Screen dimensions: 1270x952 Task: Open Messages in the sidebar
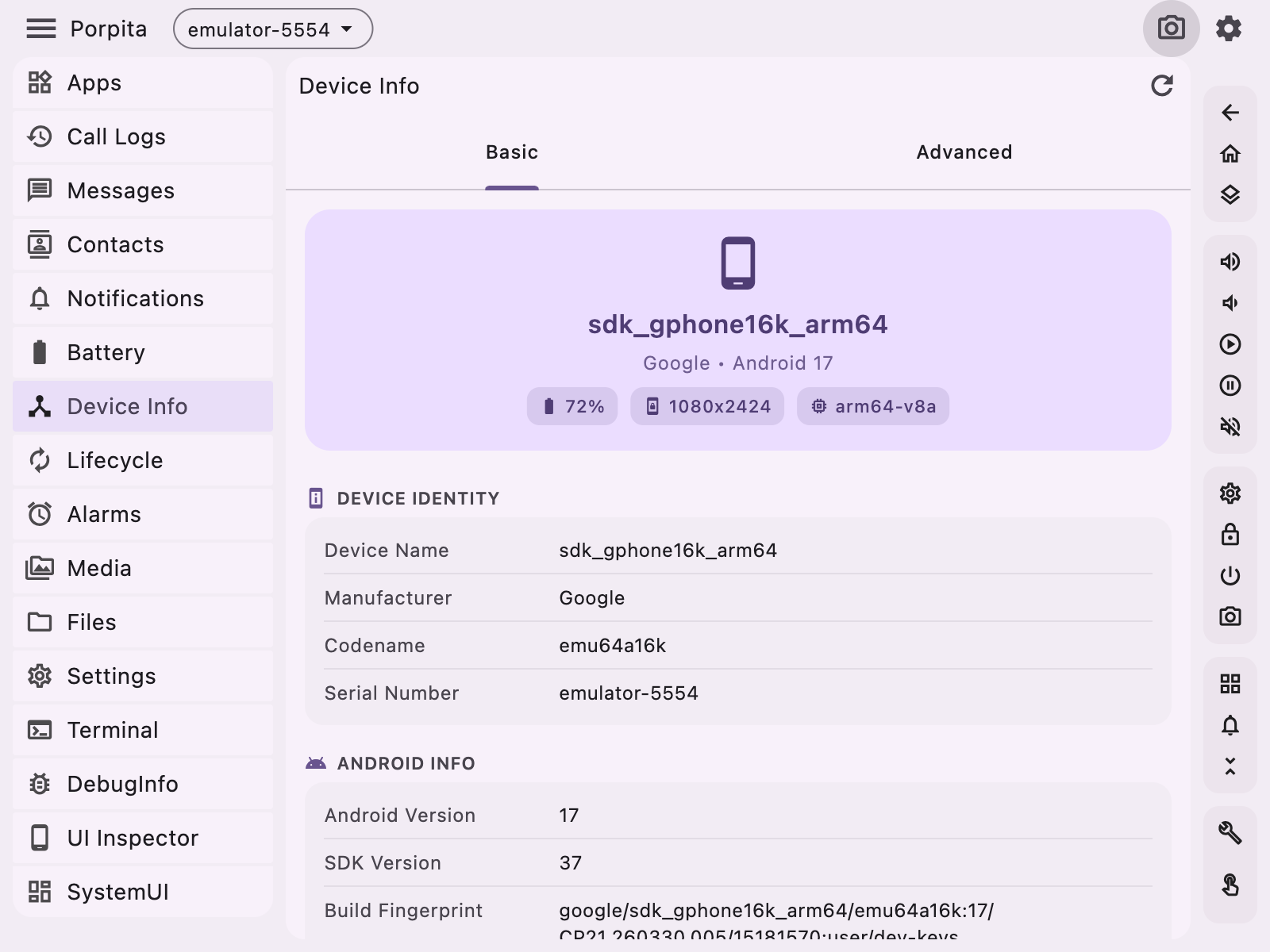143,190
